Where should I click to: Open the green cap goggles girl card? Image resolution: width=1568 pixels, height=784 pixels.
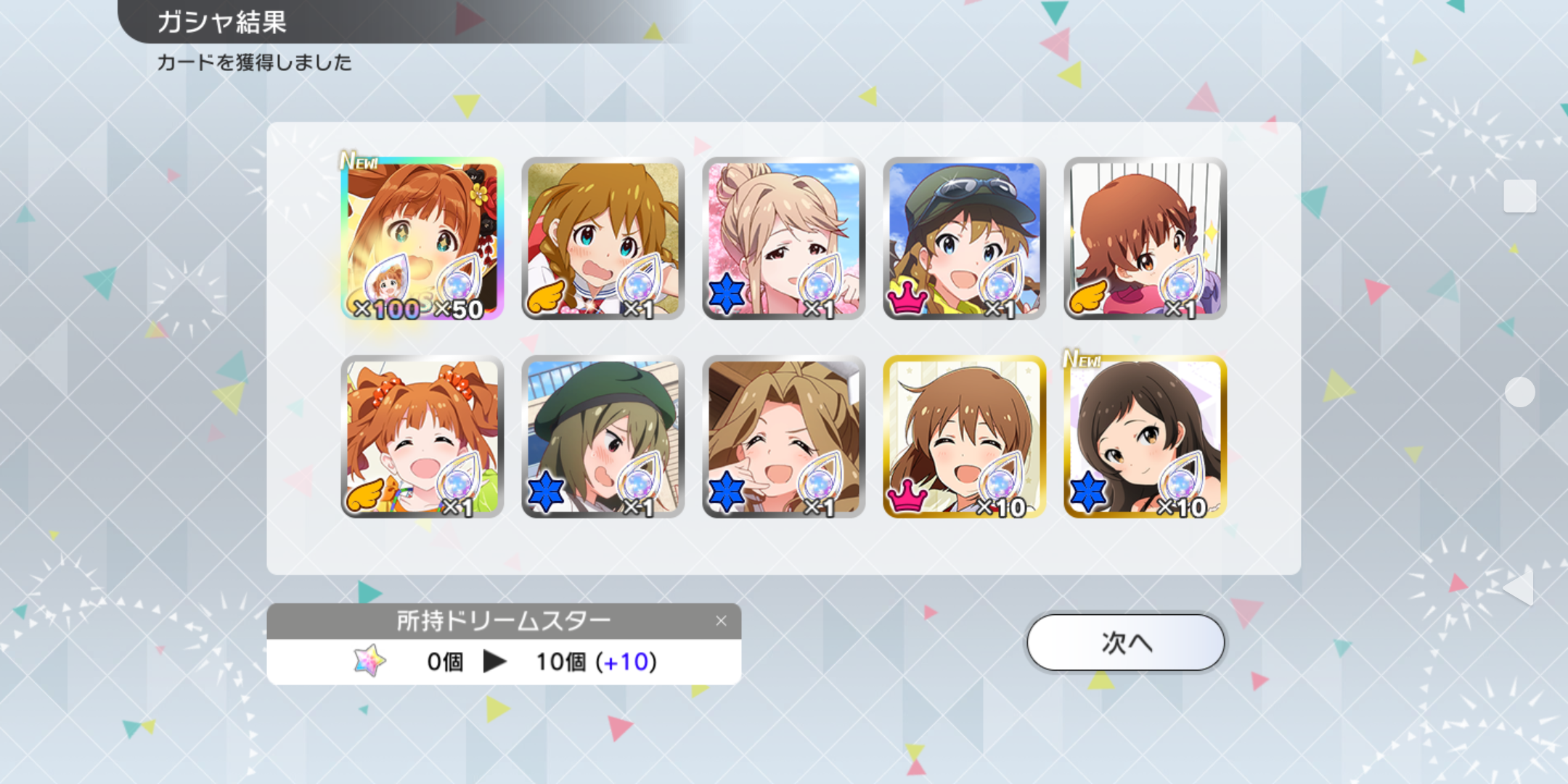tap(964, 239)
